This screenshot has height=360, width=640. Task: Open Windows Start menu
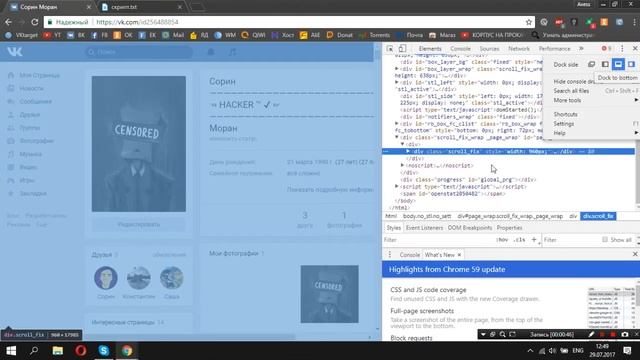click(x=11, y=351)
